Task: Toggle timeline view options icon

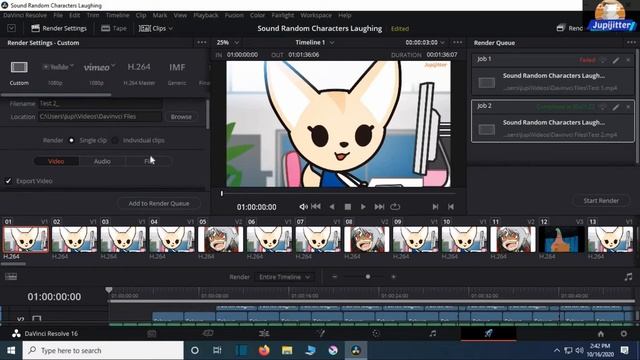Action: (x=11, y=277)
